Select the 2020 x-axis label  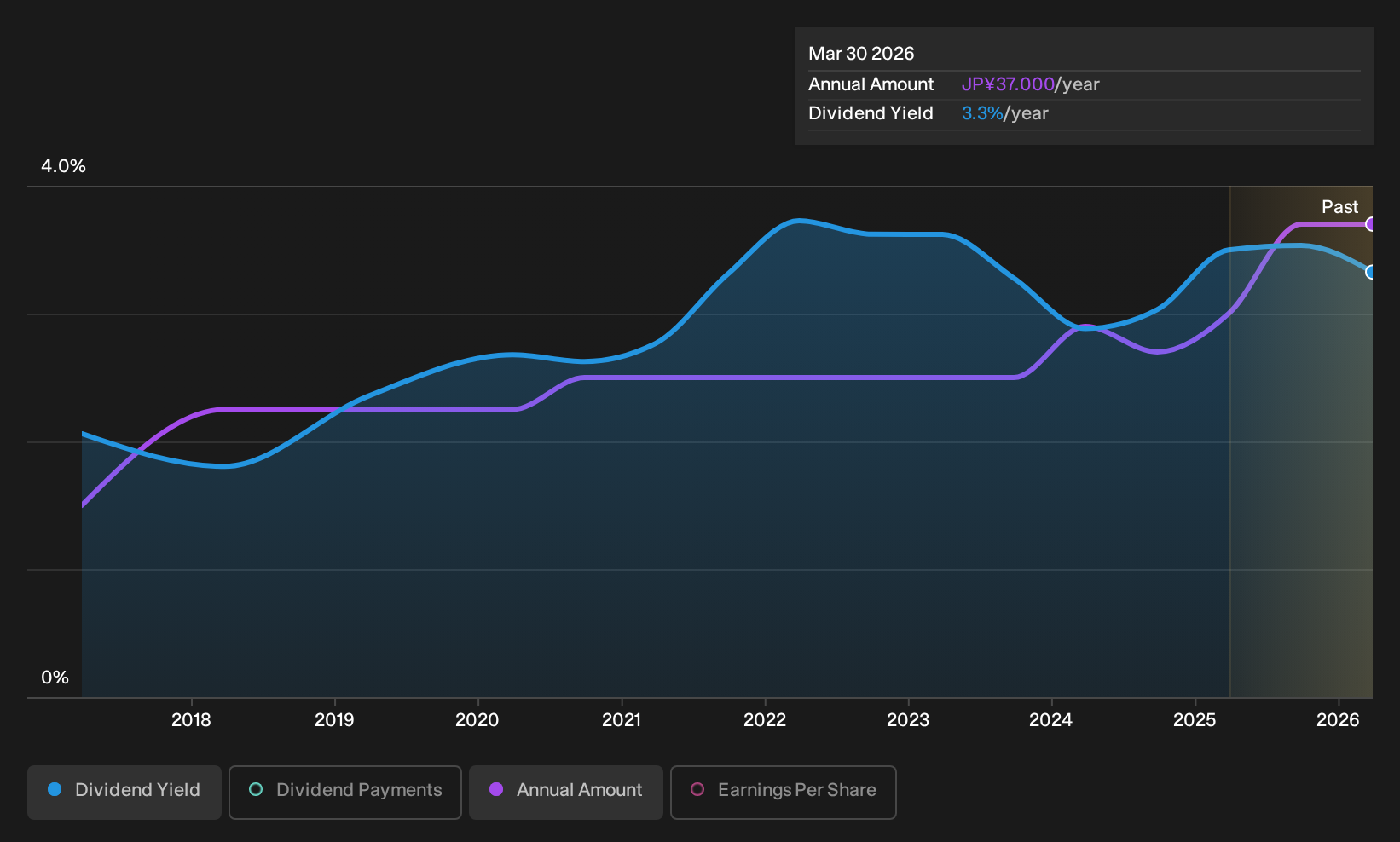coord(477,720)
